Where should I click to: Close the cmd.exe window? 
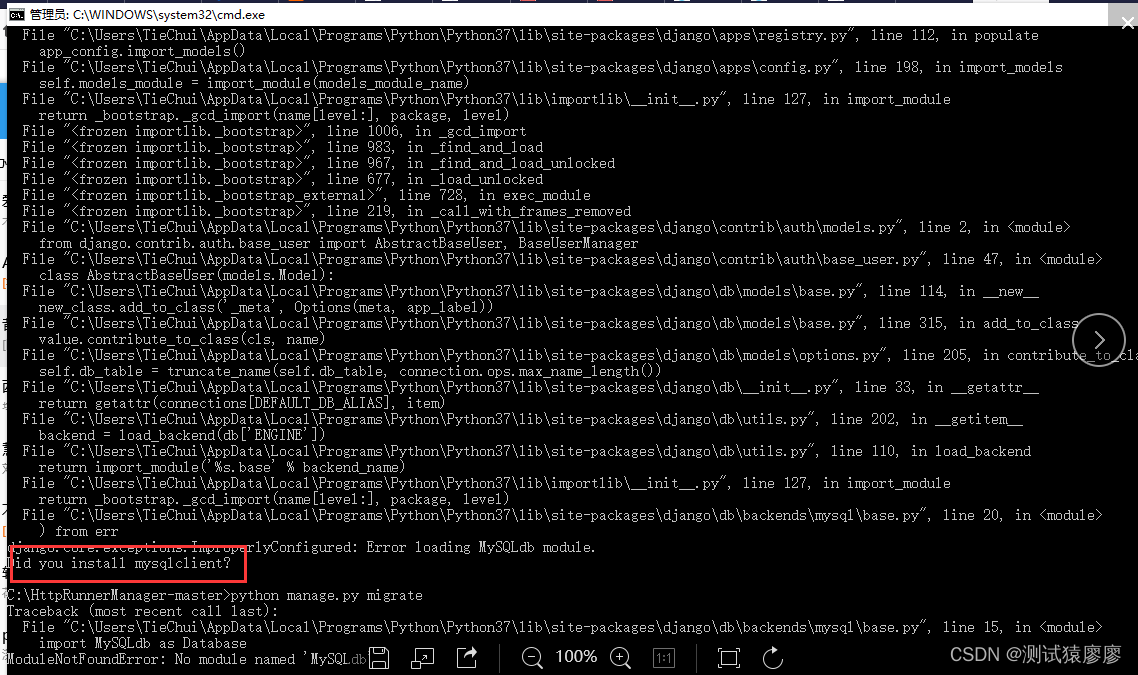[1127, 22]
